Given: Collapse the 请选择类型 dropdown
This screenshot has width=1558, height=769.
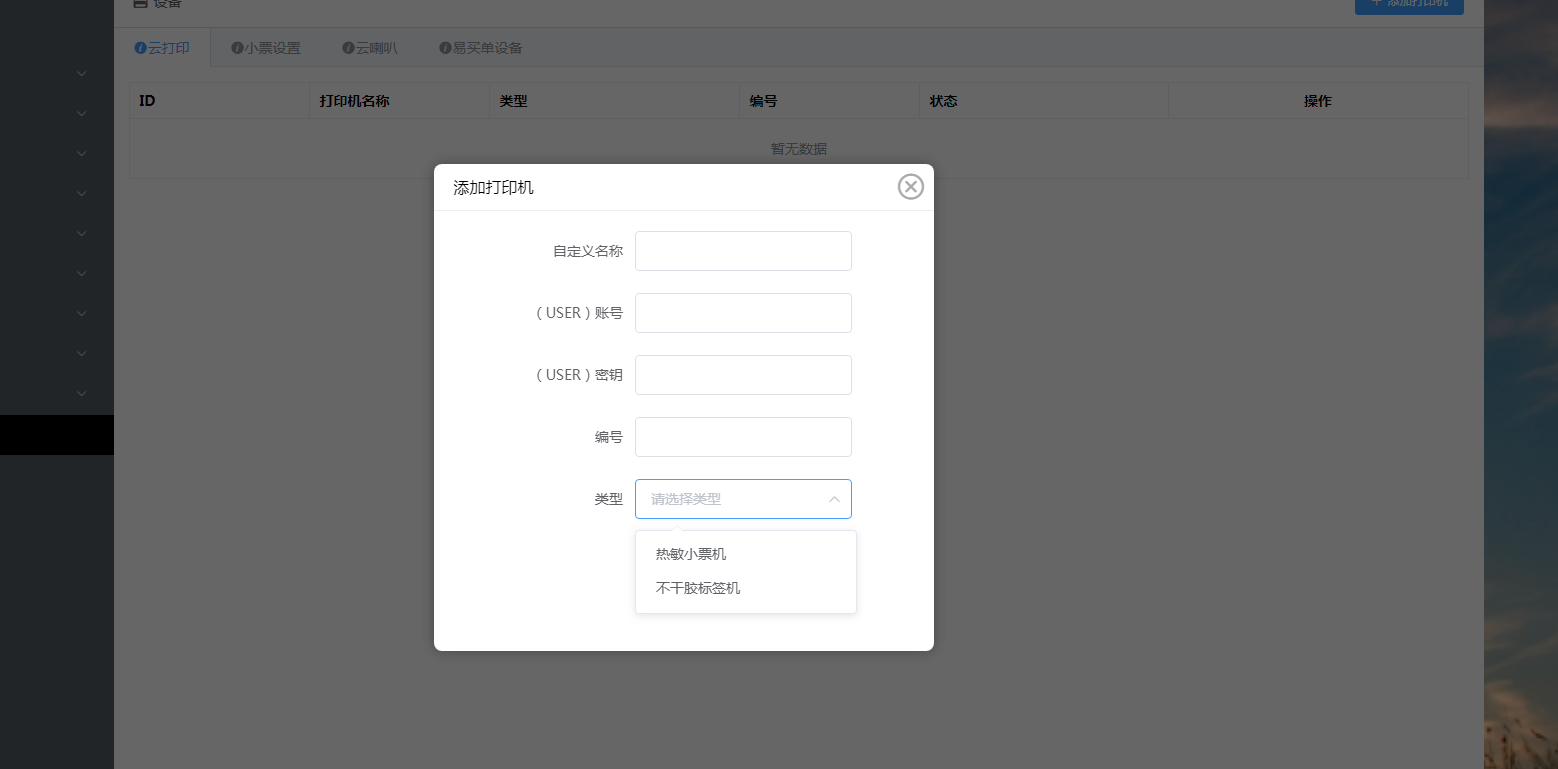Looking at the screenshot, I should (743, 499).
